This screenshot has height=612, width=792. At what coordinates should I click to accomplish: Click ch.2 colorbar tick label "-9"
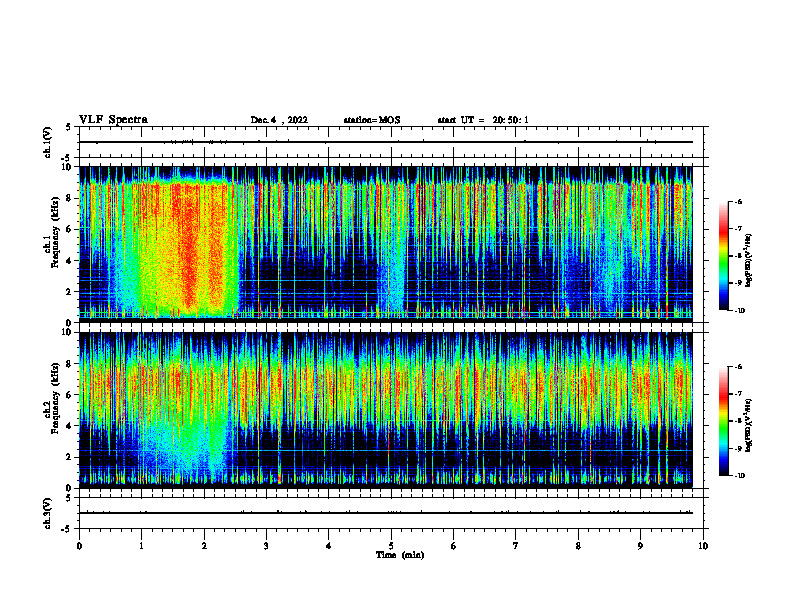(x=738, y=448)
